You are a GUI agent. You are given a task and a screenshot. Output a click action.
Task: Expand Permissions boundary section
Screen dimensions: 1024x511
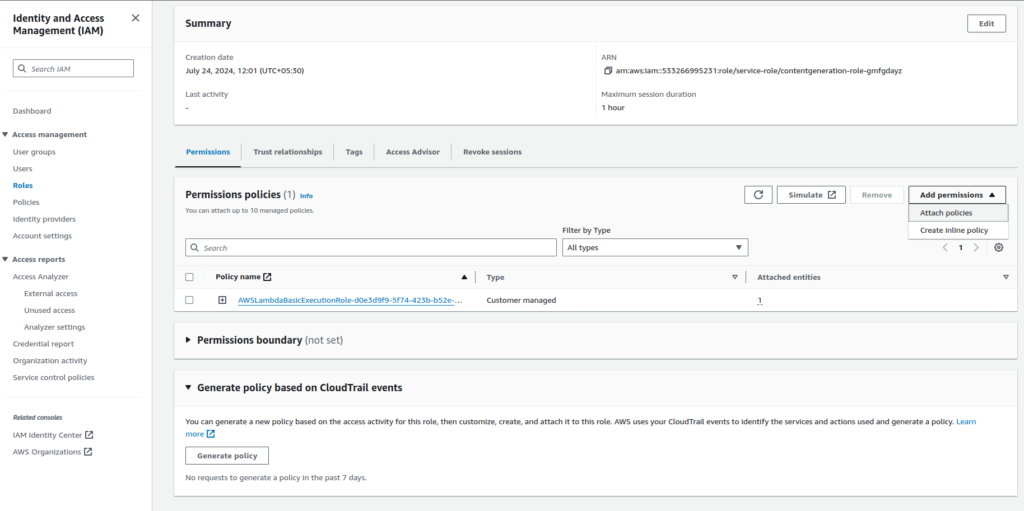click(x=188, y=340)
